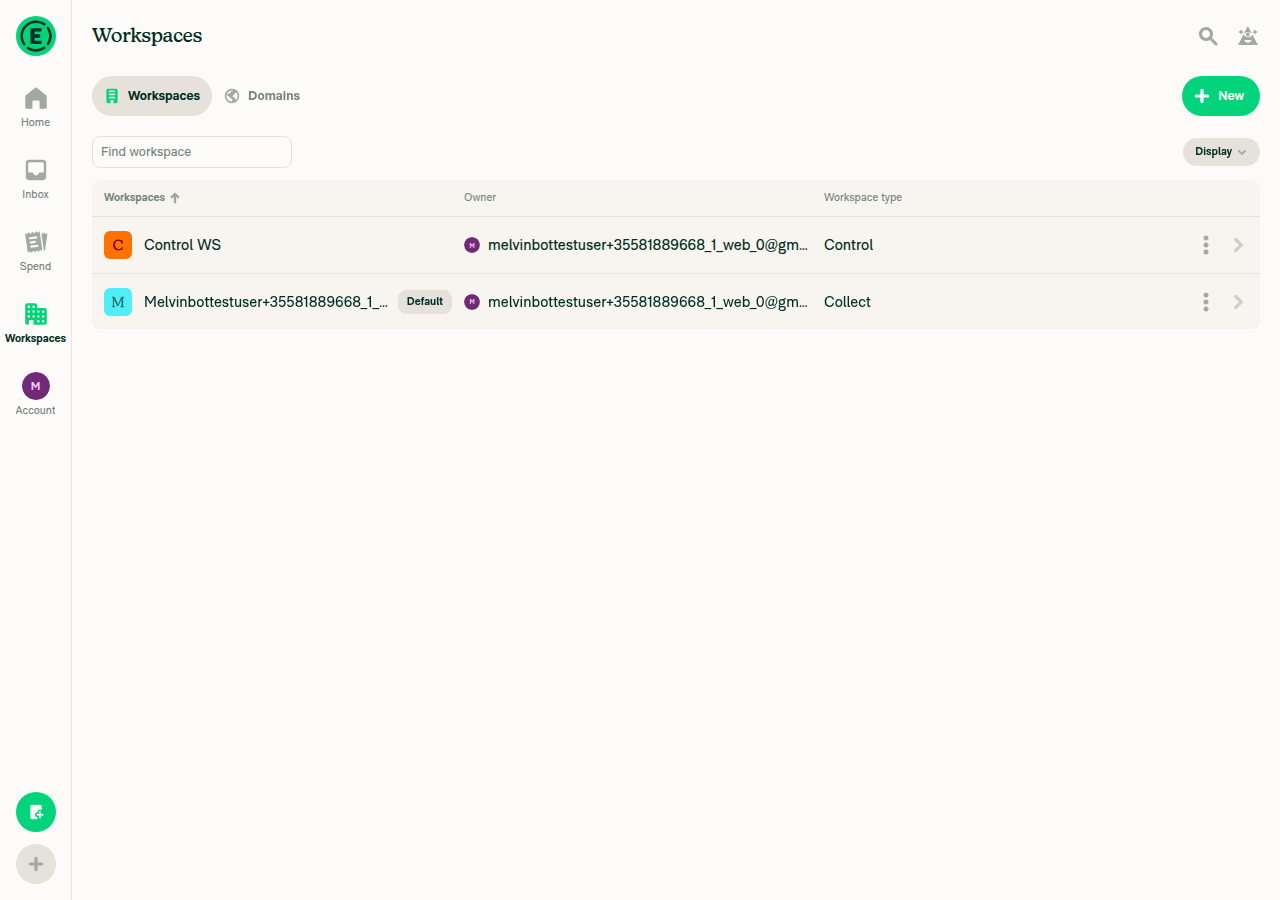Click the orange C avatar of Control WS
Screen dimensions: 1280x900
click(x=118, y=245)
